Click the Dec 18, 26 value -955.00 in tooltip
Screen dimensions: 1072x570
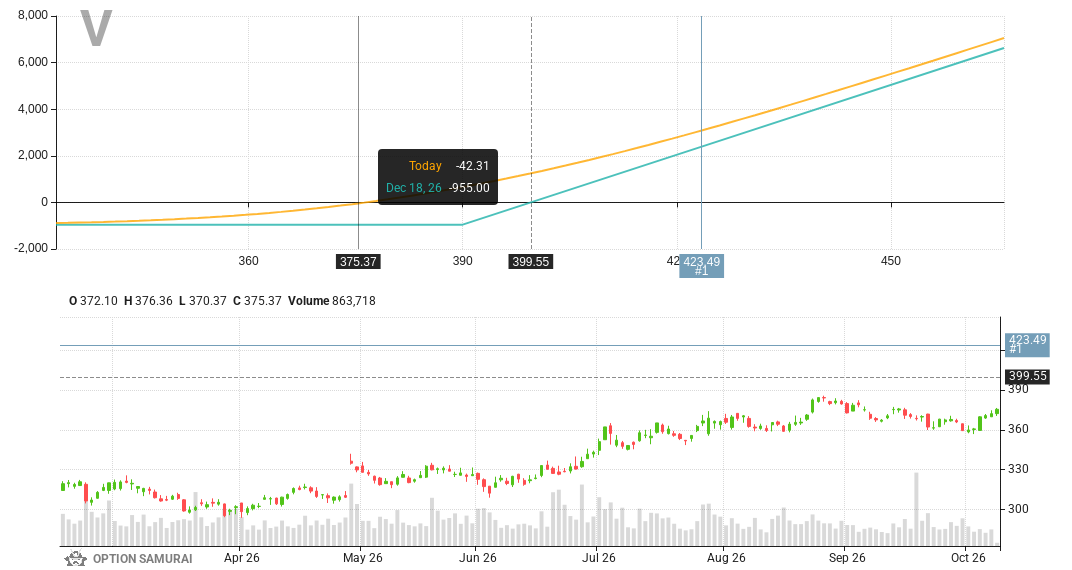(469, 188)
